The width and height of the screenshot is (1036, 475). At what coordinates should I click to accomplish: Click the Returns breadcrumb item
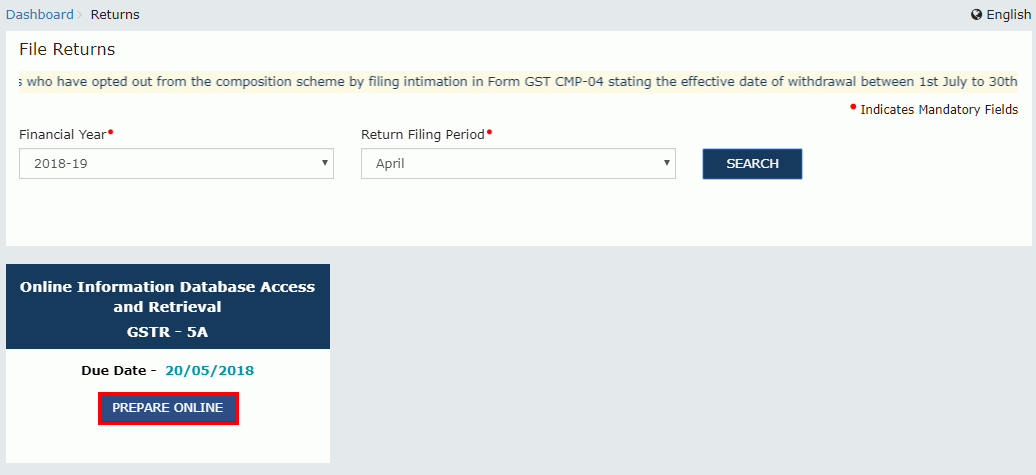115,15
